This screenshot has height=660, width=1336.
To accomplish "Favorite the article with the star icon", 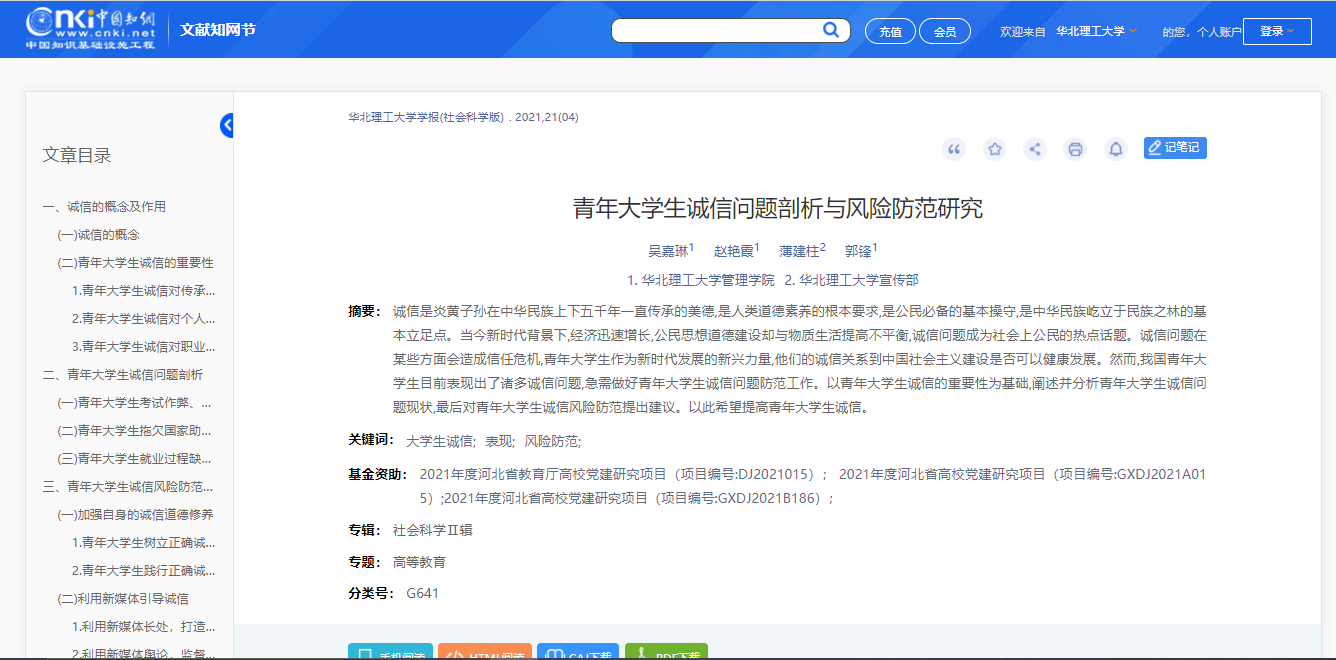I will [x=994, y=149].
